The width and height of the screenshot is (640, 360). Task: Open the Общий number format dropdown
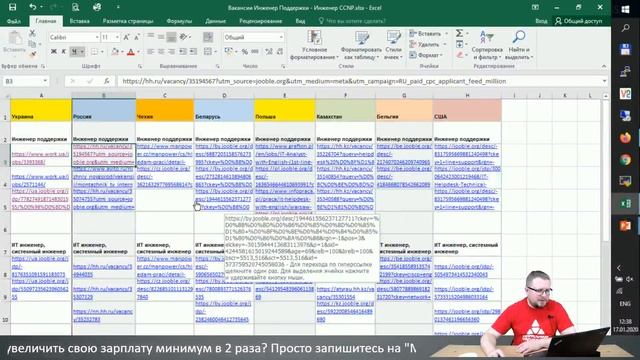point(281,37)
